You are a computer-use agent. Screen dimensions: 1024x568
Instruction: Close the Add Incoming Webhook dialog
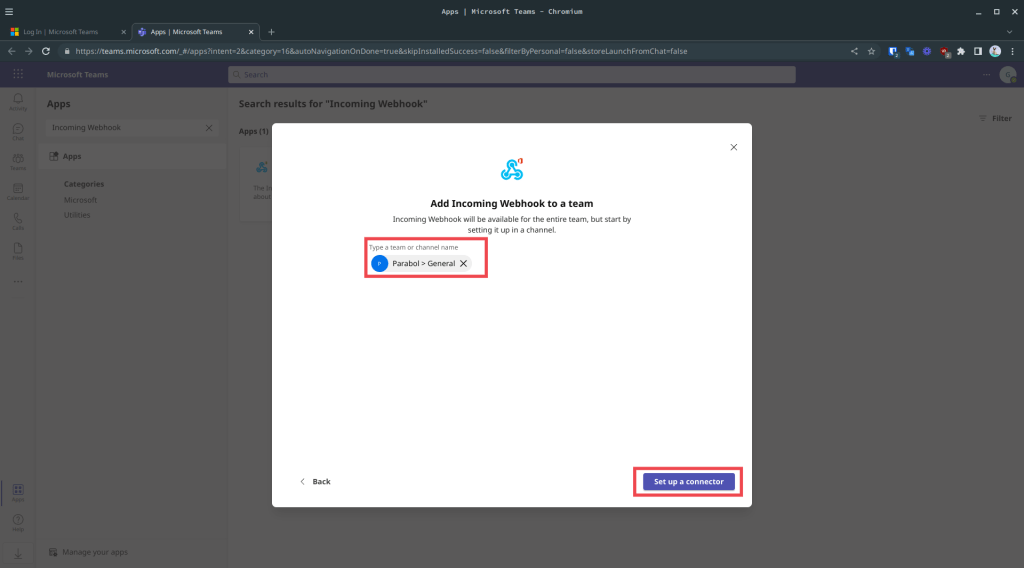point(733,147)
